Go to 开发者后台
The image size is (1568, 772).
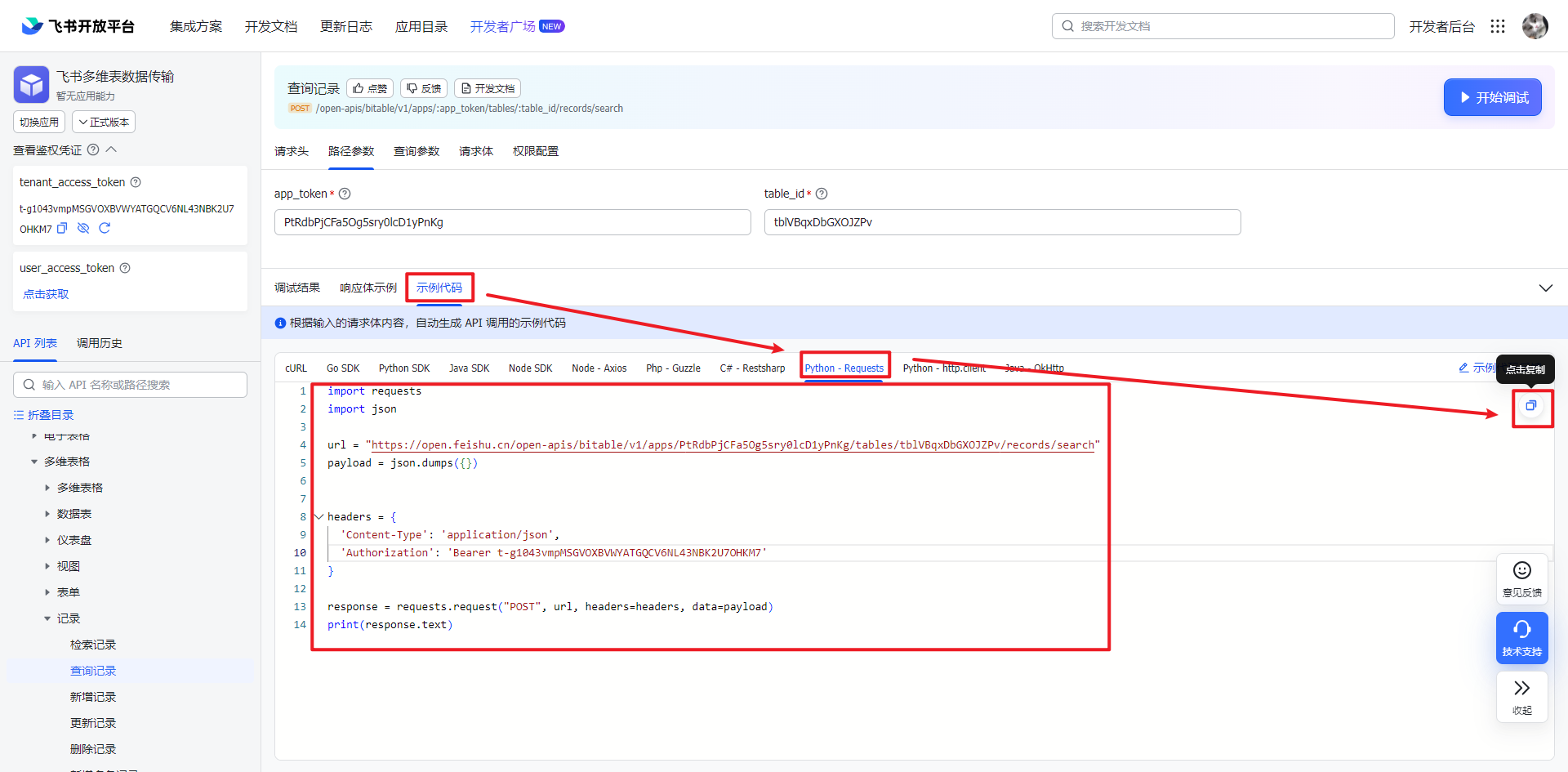point(1442,26)
